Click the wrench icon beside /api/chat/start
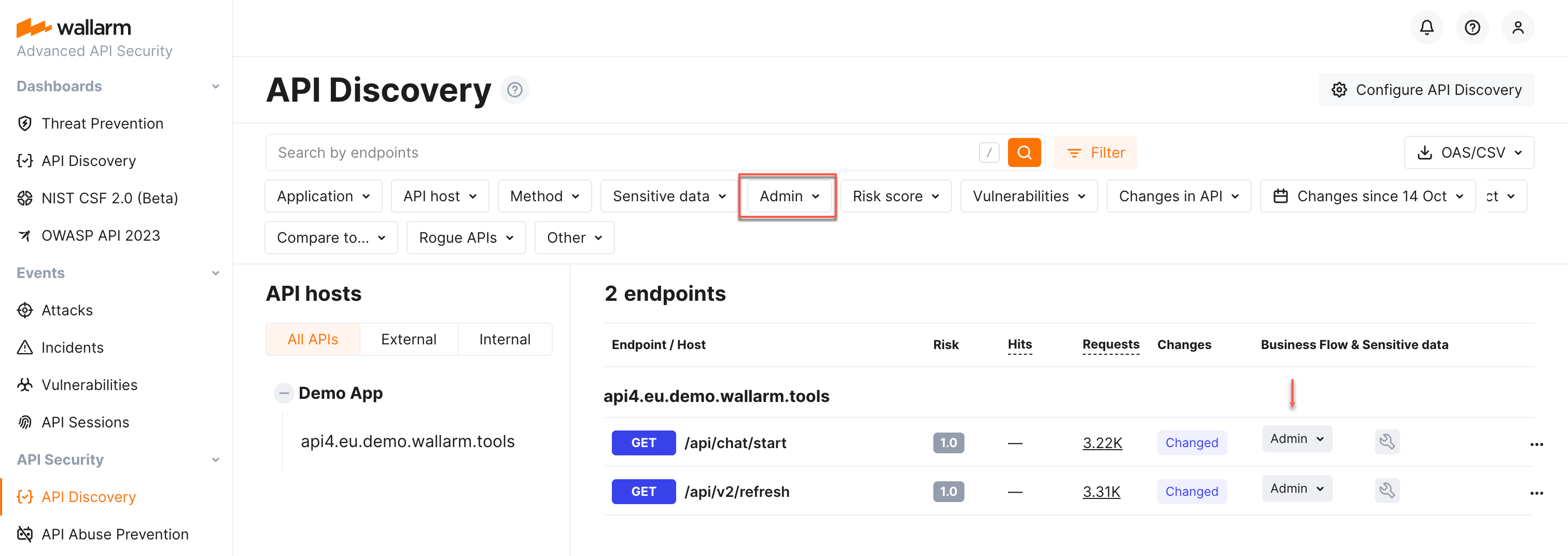1568x556 pixels. (1387, 442)
